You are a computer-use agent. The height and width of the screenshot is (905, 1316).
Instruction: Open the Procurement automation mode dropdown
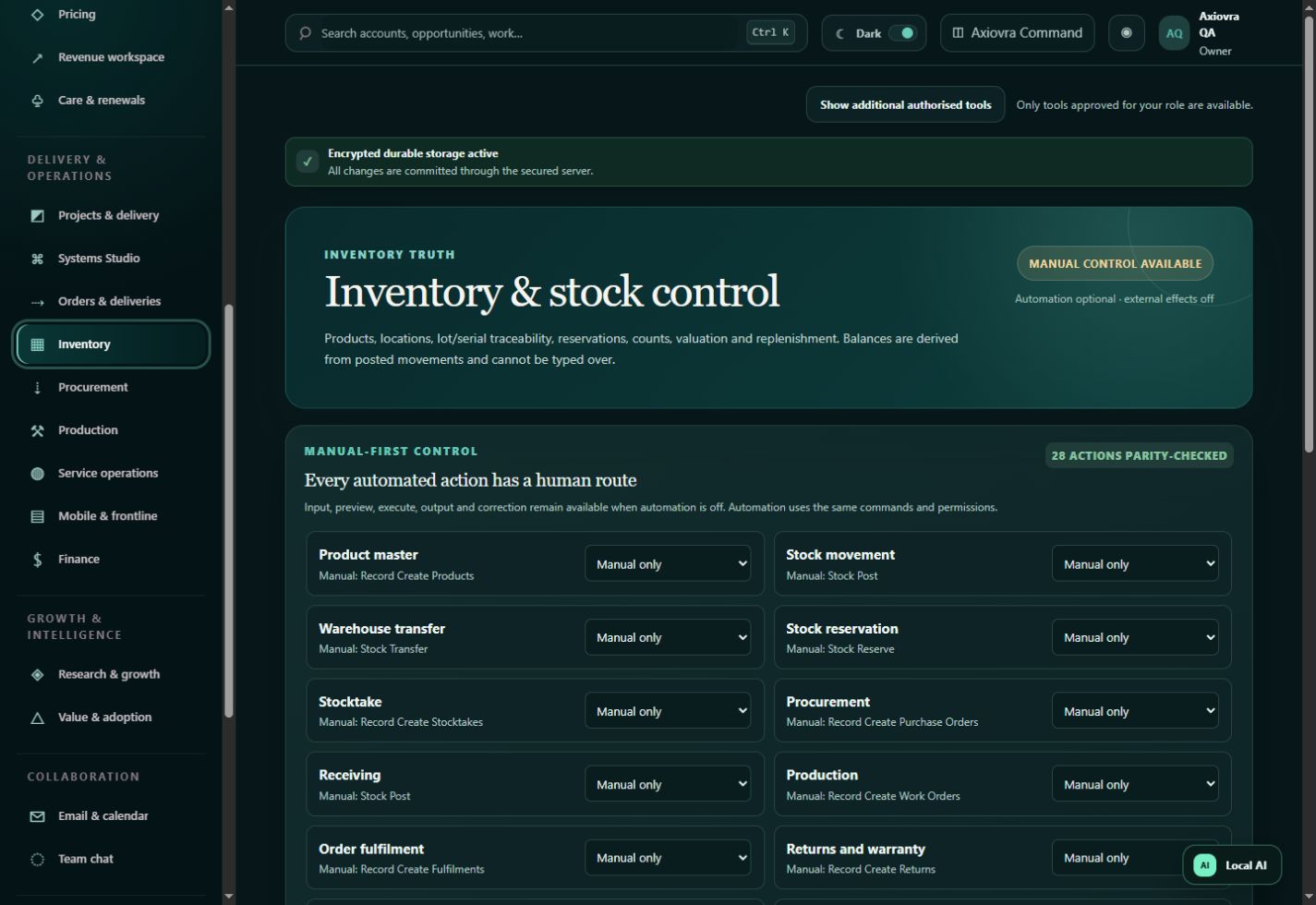(x=1135, y=710)
